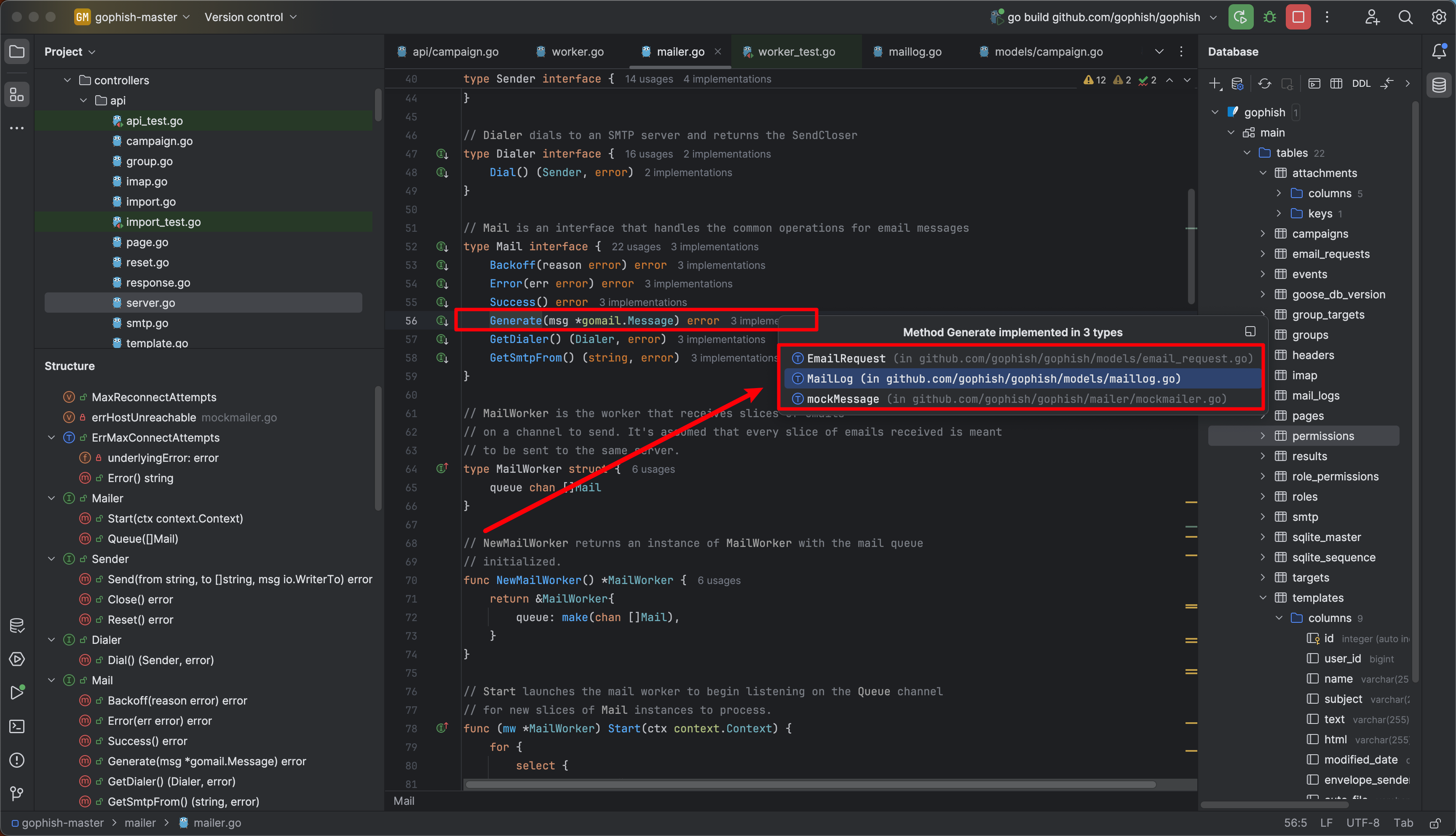Open the Run tool window icon
Screen dimensions: 1456x836
coord(17,692)
